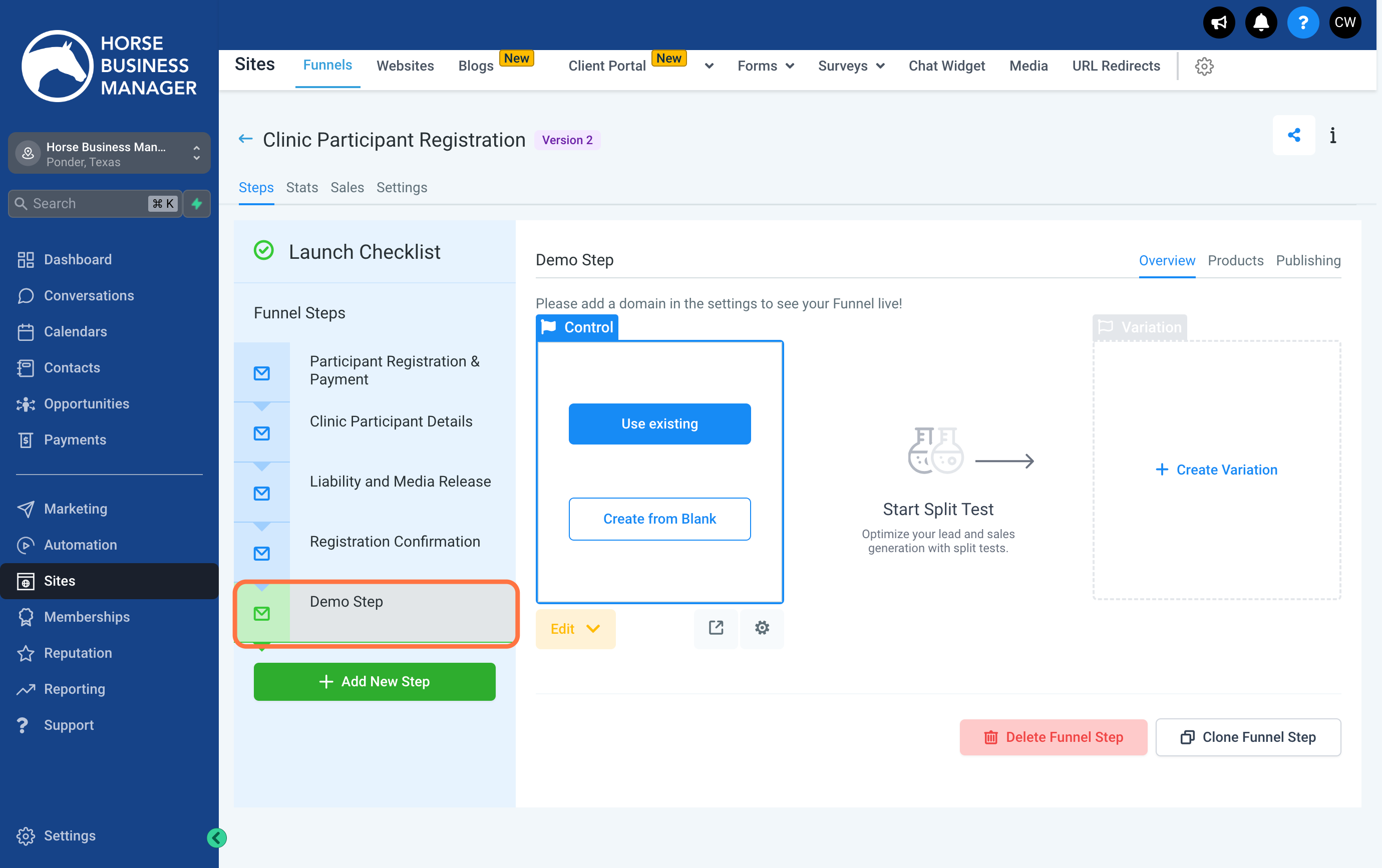
Task: Open the Chat Widget tab
Action: (946, 66)
